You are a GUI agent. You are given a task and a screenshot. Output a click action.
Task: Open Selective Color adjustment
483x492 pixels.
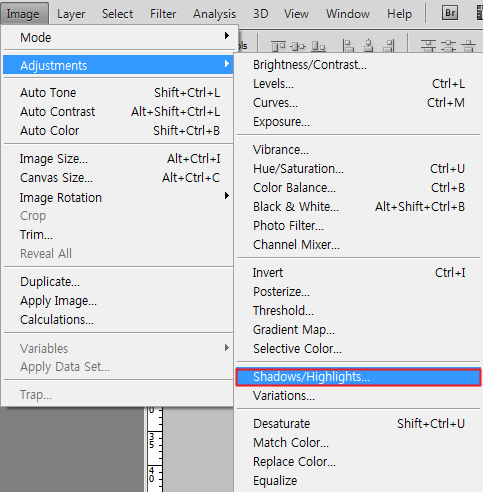coord(358,349)
